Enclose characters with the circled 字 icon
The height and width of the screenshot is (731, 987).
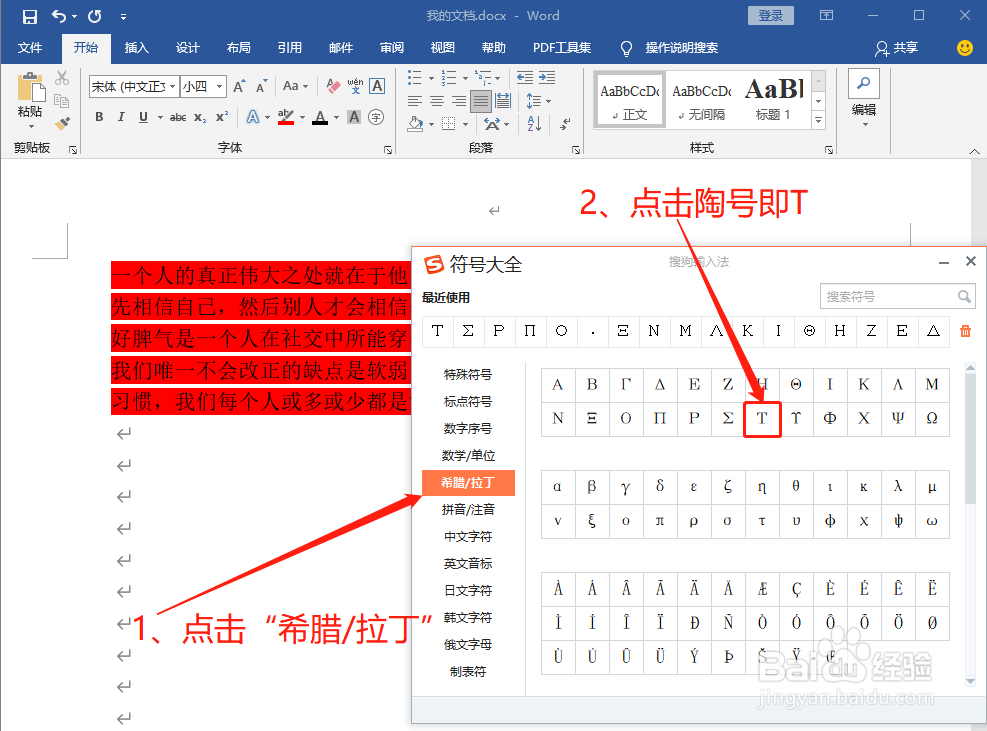coord(376,117)
